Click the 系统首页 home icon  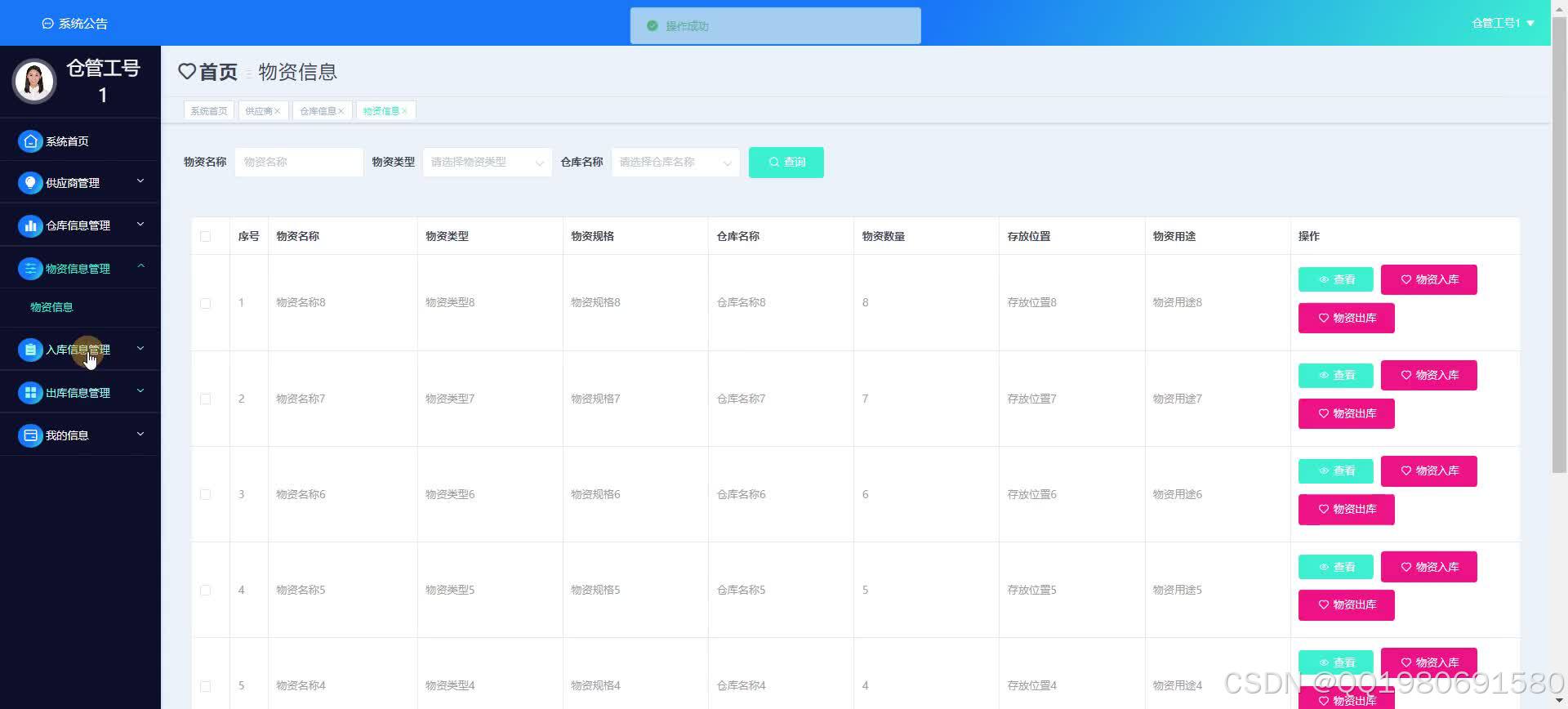tap(30, 141)
